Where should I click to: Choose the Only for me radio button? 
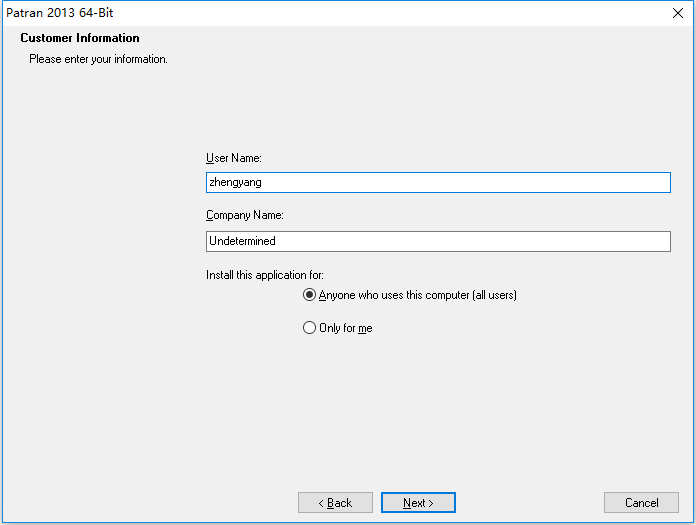309,328
